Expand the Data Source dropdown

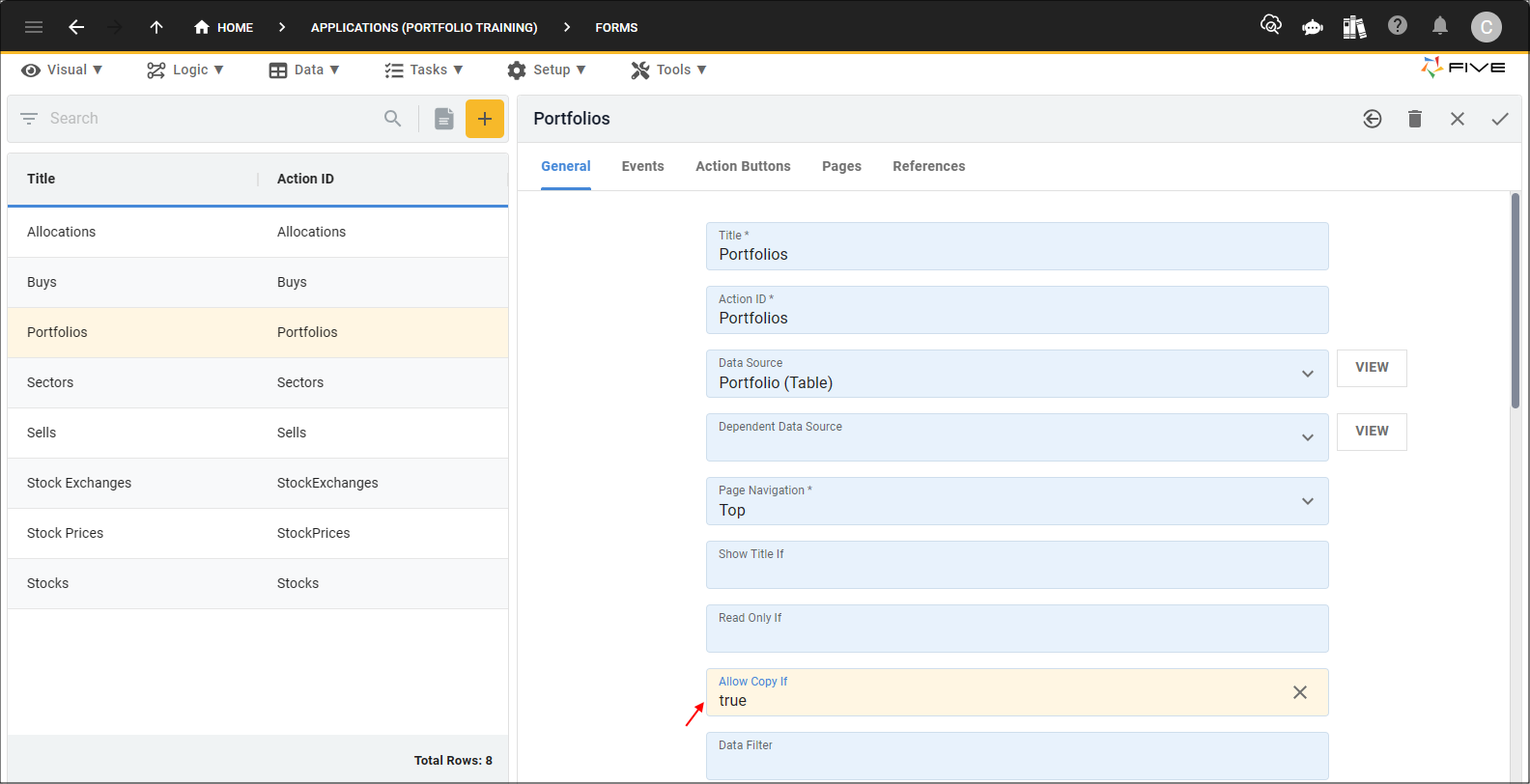(1308, 374)
